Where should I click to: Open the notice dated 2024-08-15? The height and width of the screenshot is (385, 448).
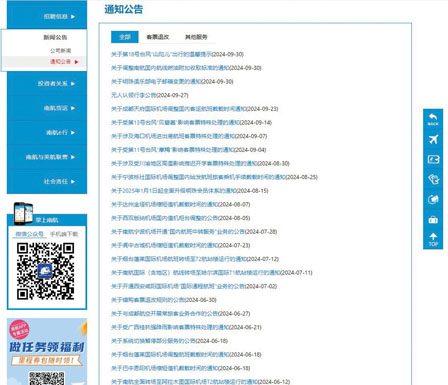(x=190, y=191)
